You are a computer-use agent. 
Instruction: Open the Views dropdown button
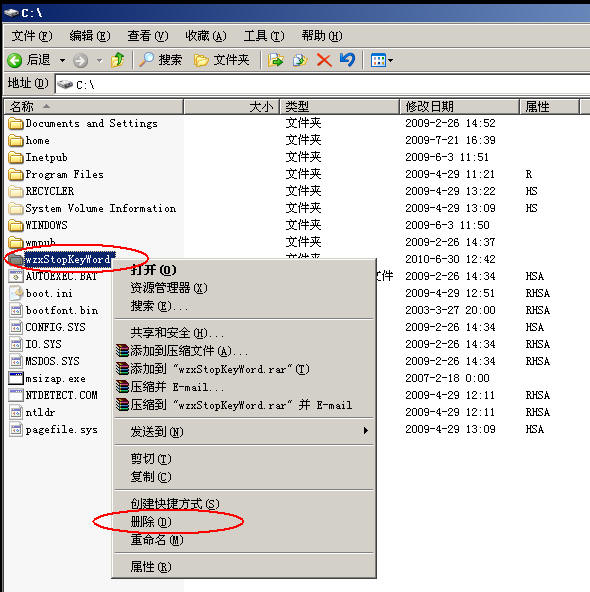[x=381, y=60]
